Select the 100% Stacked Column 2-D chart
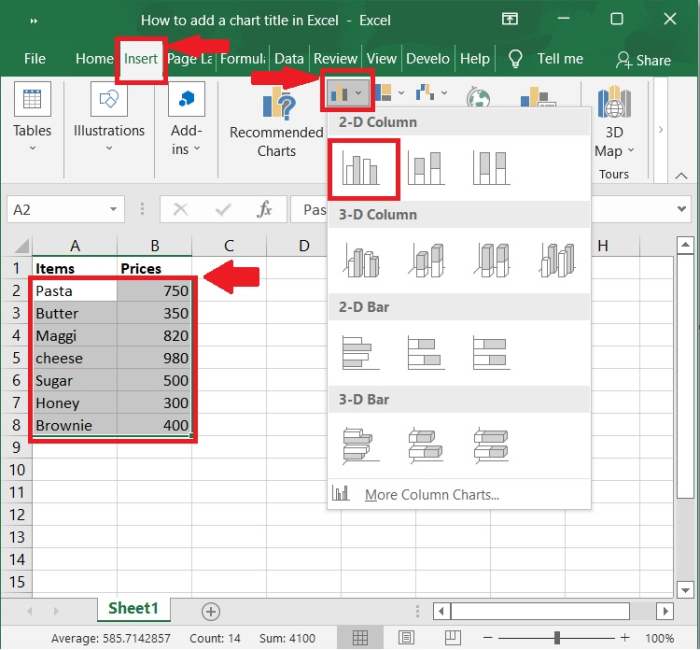The width and height of the screenshot is (700, 650). [x=491, y=168]
